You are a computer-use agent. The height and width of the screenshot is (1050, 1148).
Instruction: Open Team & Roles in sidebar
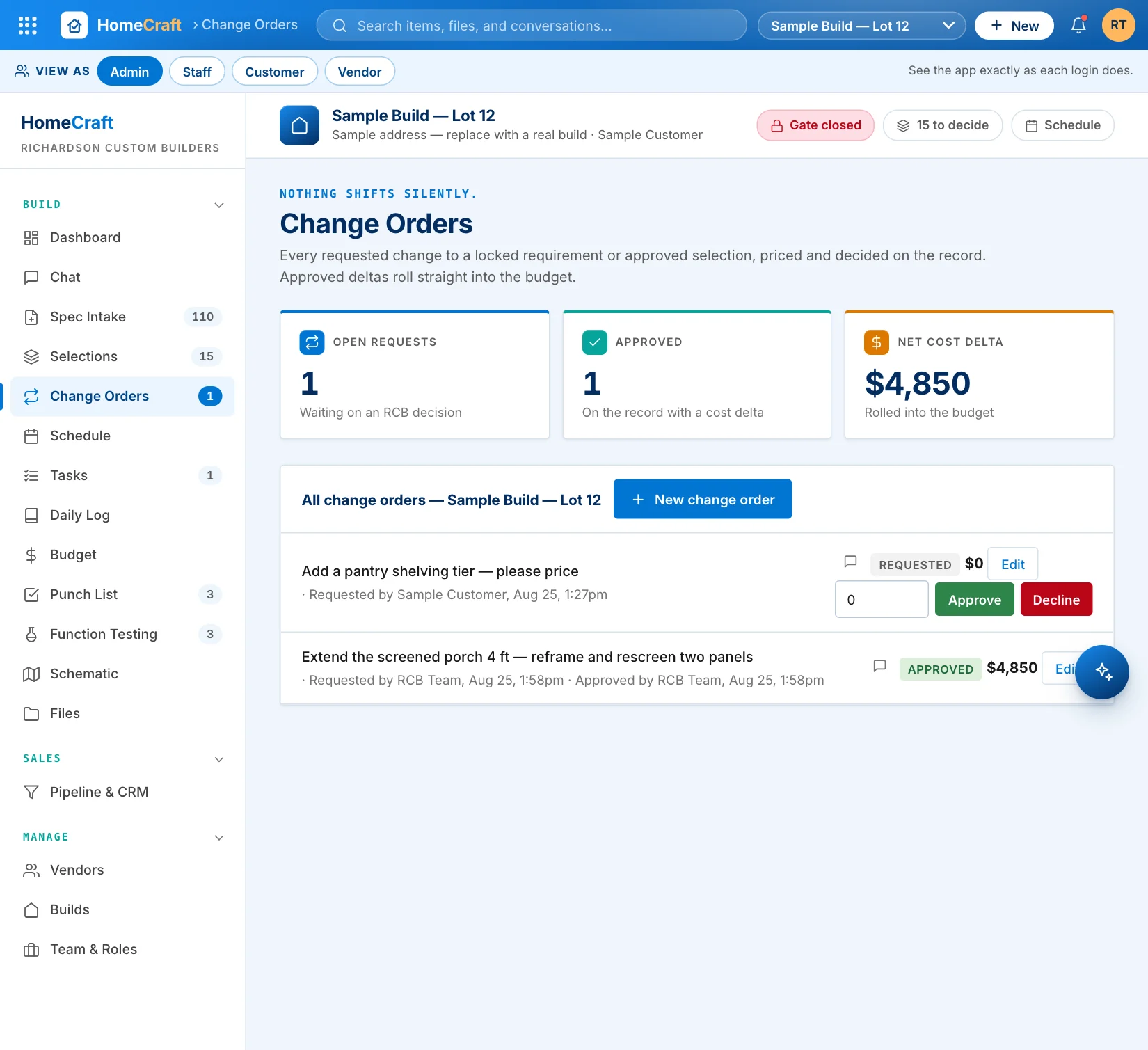(122, 950)
